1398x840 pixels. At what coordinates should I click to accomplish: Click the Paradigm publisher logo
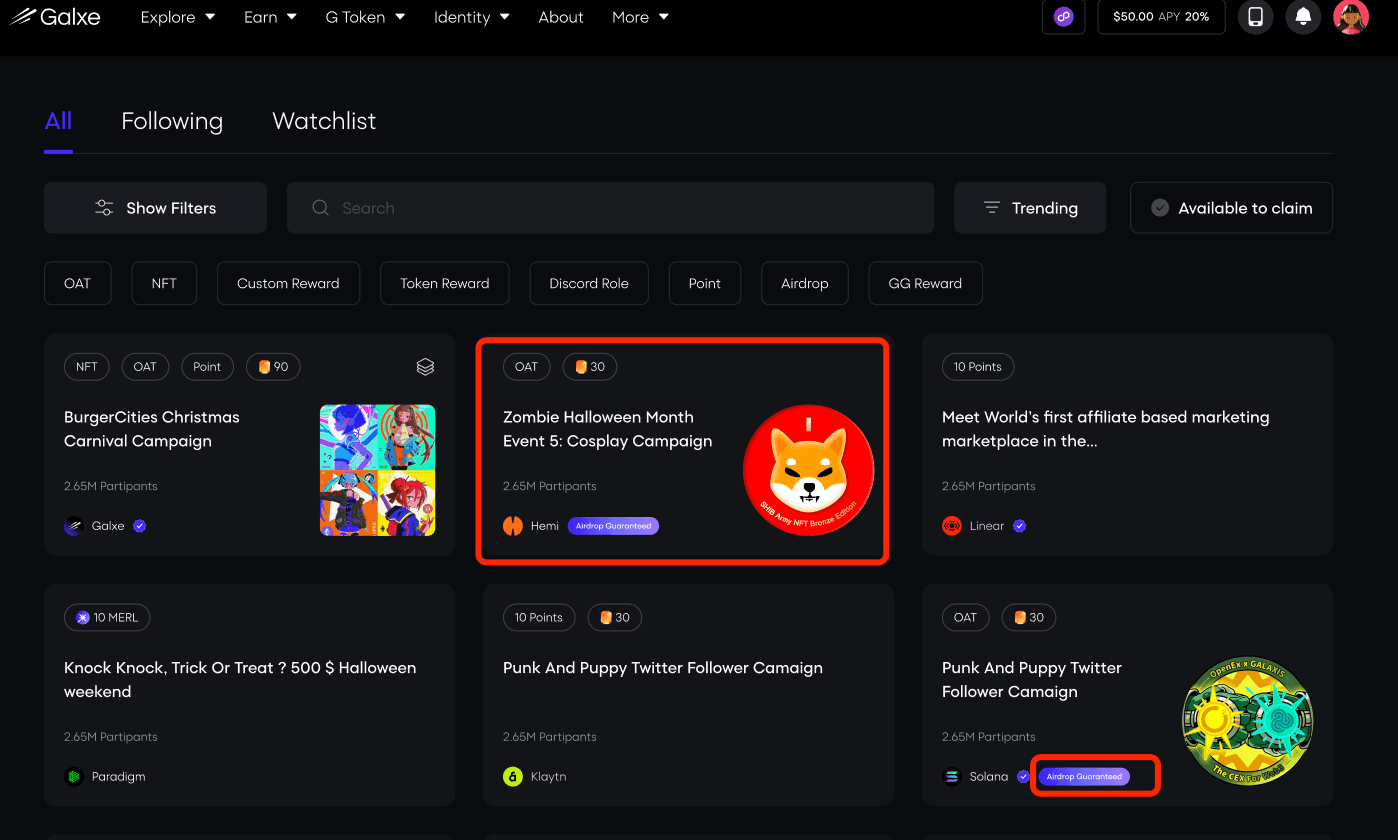pyautogui.click(x=74, y=776)
